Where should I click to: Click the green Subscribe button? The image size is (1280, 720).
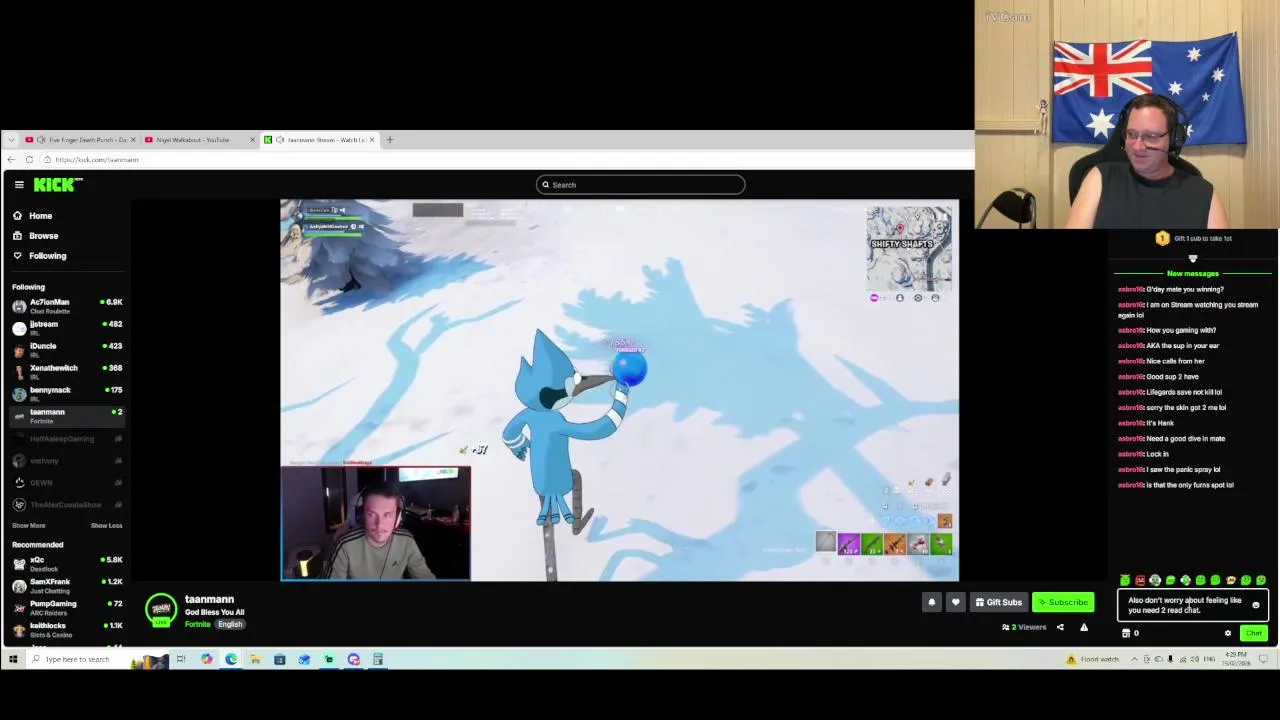click(1063, 602)
